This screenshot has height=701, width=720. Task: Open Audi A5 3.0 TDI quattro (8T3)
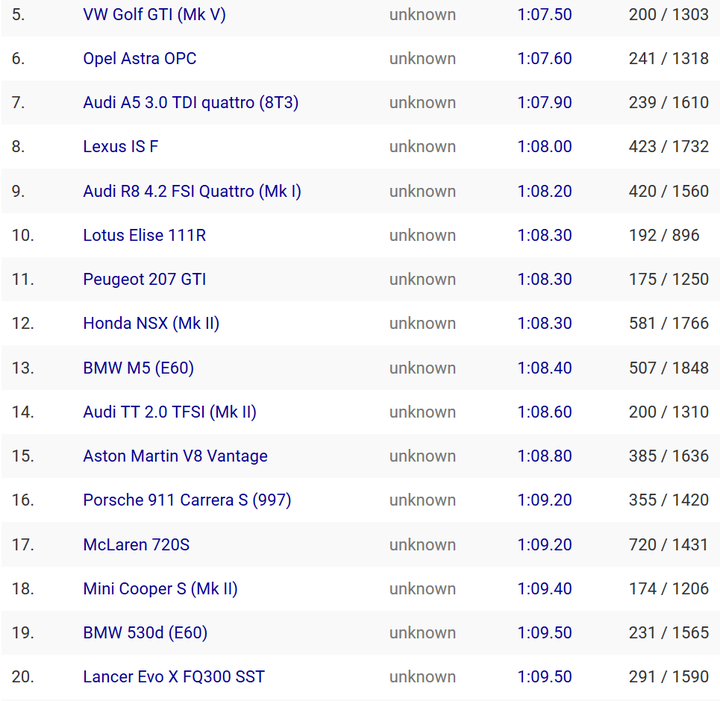[x=191, y=103]
